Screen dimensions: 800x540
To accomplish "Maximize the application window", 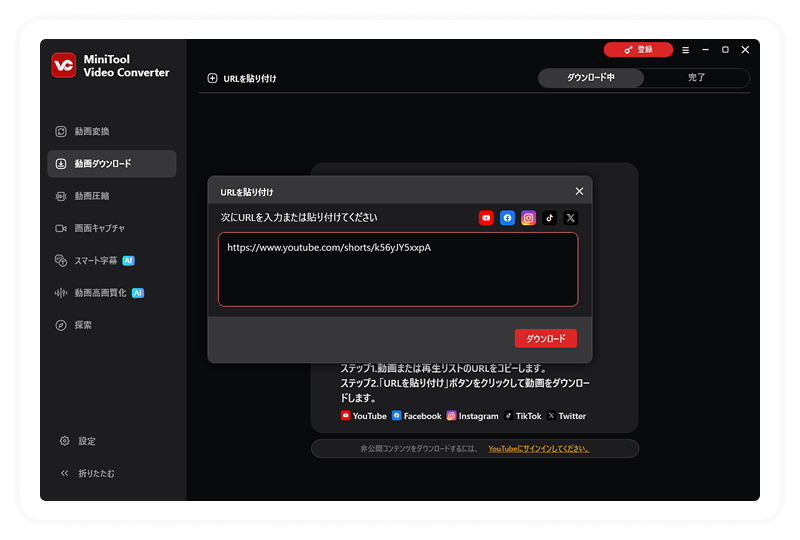I will [x=725, y=50].
